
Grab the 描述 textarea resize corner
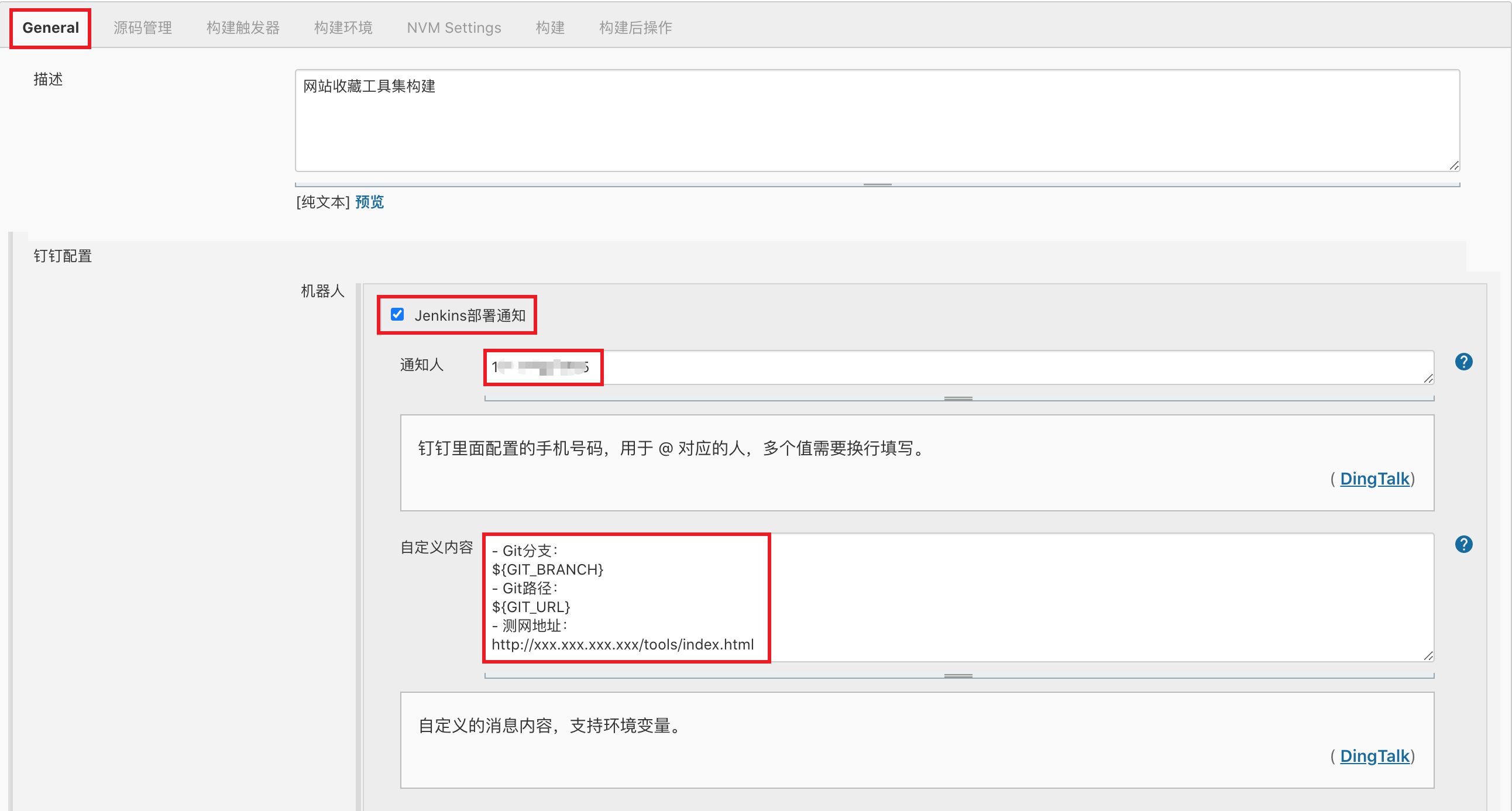(x=1453, y=166)
